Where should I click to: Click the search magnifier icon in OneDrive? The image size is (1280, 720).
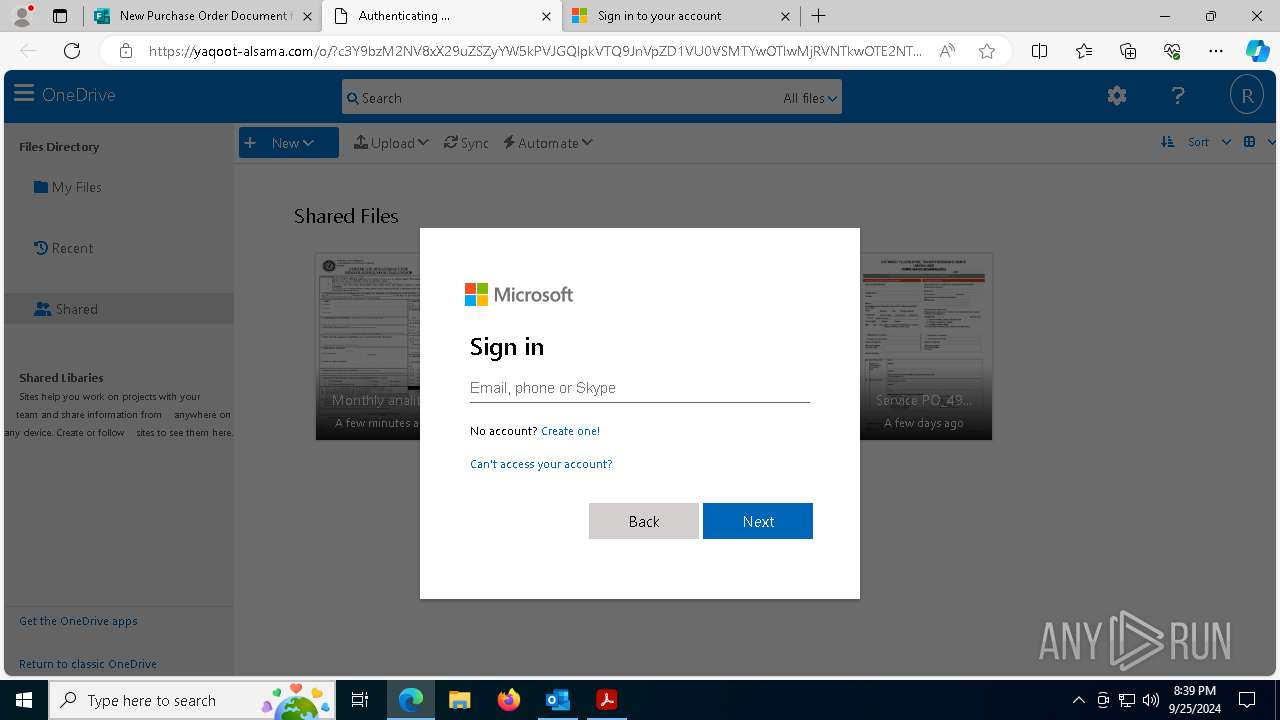[x=352, y=98]
